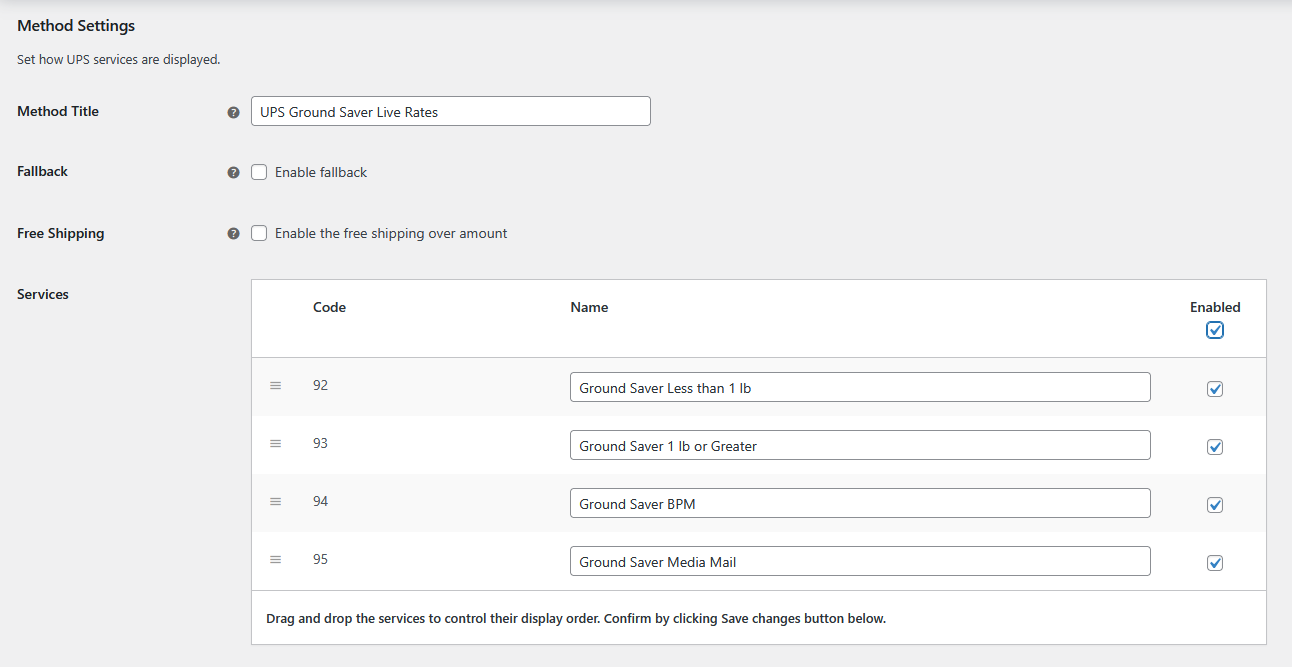Select service code 94 cell
The height and width of the screenshot is (667, 1292).
pyautogui.click(x=320, y=501)
